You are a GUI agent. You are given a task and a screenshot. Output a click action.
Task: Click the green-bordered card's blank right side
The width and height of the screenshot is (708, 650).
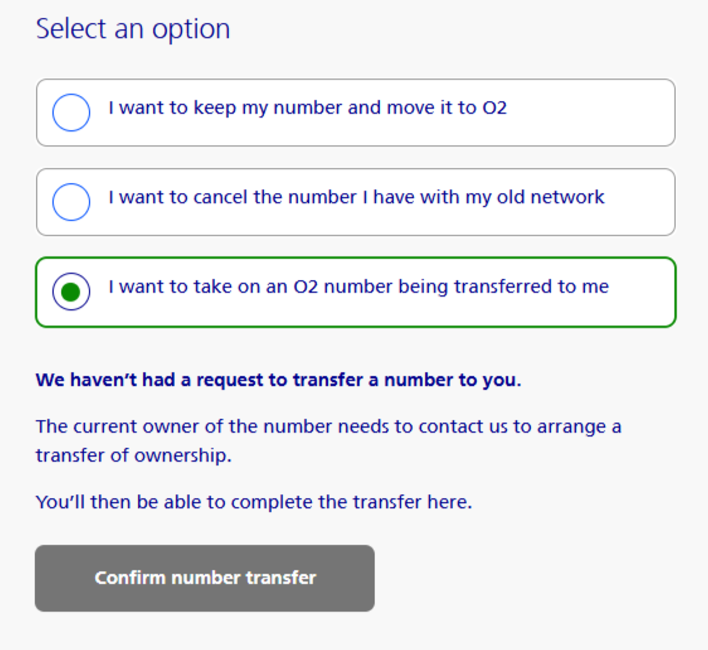(645, 292)
